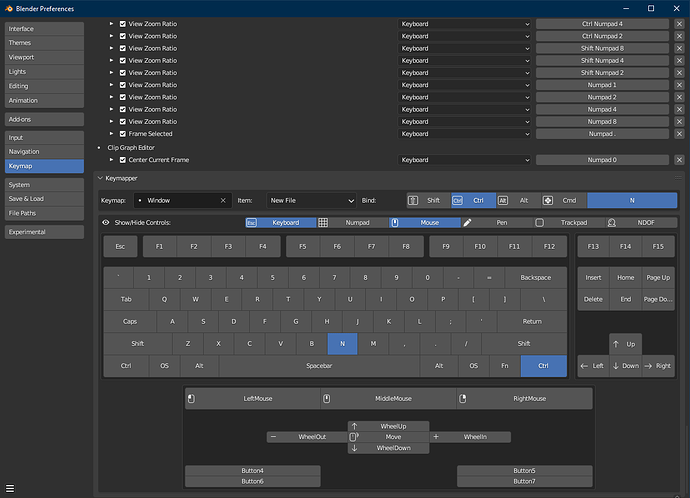The height and width of the screenshot is (498, 690).
Task: Remove the Numpad 0 Center Current Frame entry
Action: pyautogui.click(x=679, y=160)
